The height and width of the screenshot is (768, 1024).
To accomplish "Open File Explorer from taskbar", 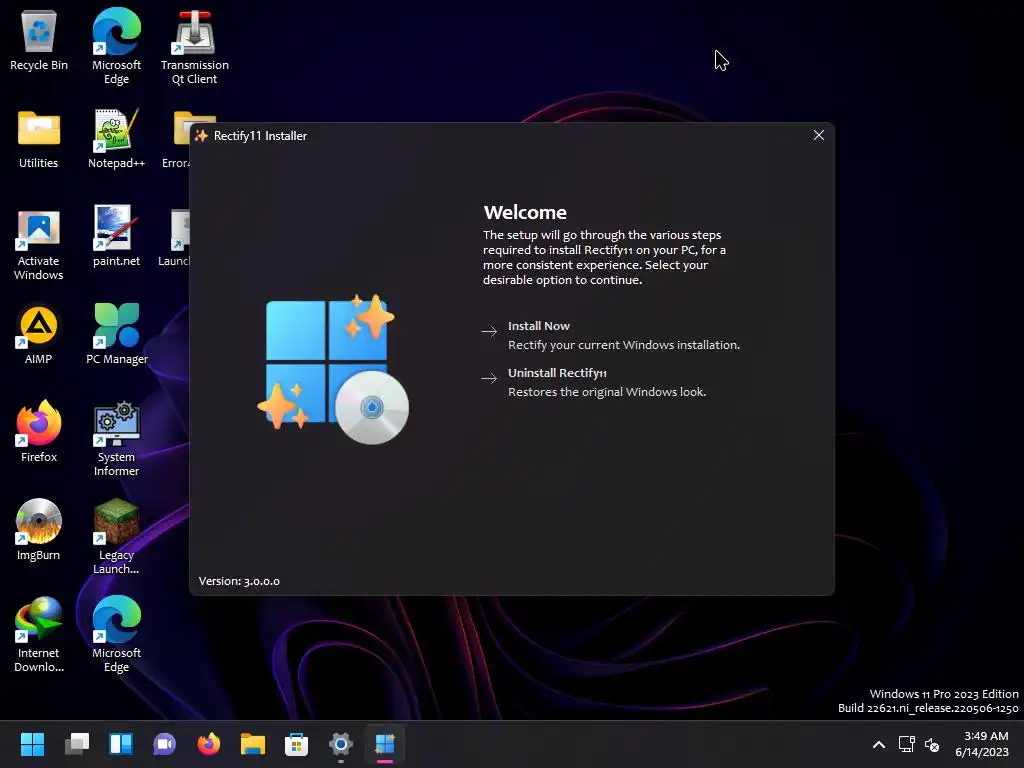I will tap(253, 744).
